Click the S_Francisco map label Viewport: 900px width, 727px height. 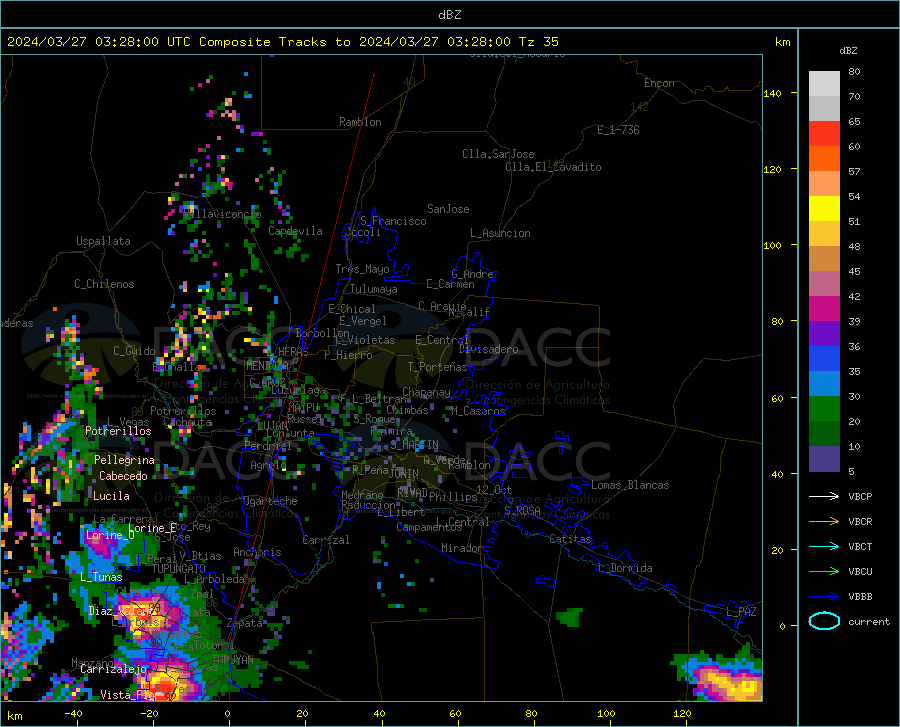[393, 221]
